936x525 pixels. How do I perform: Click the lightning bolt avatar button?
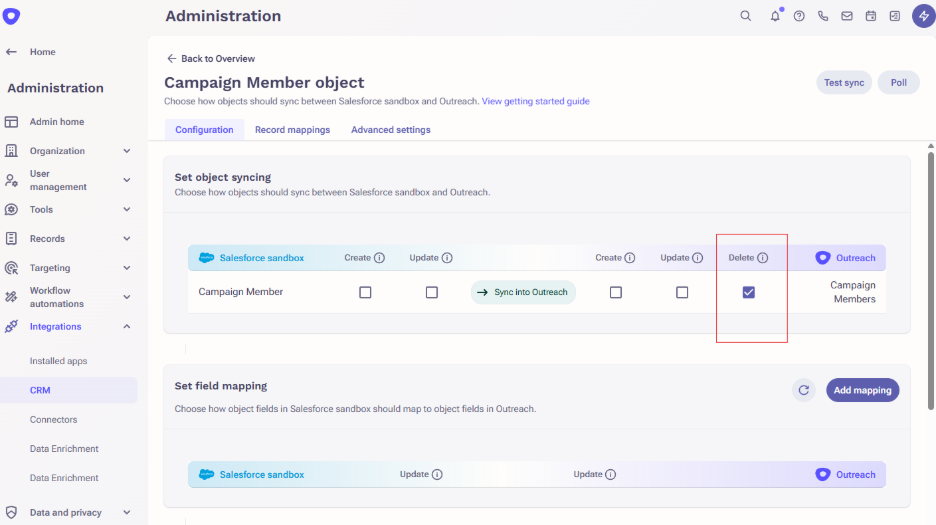(923, 16)
